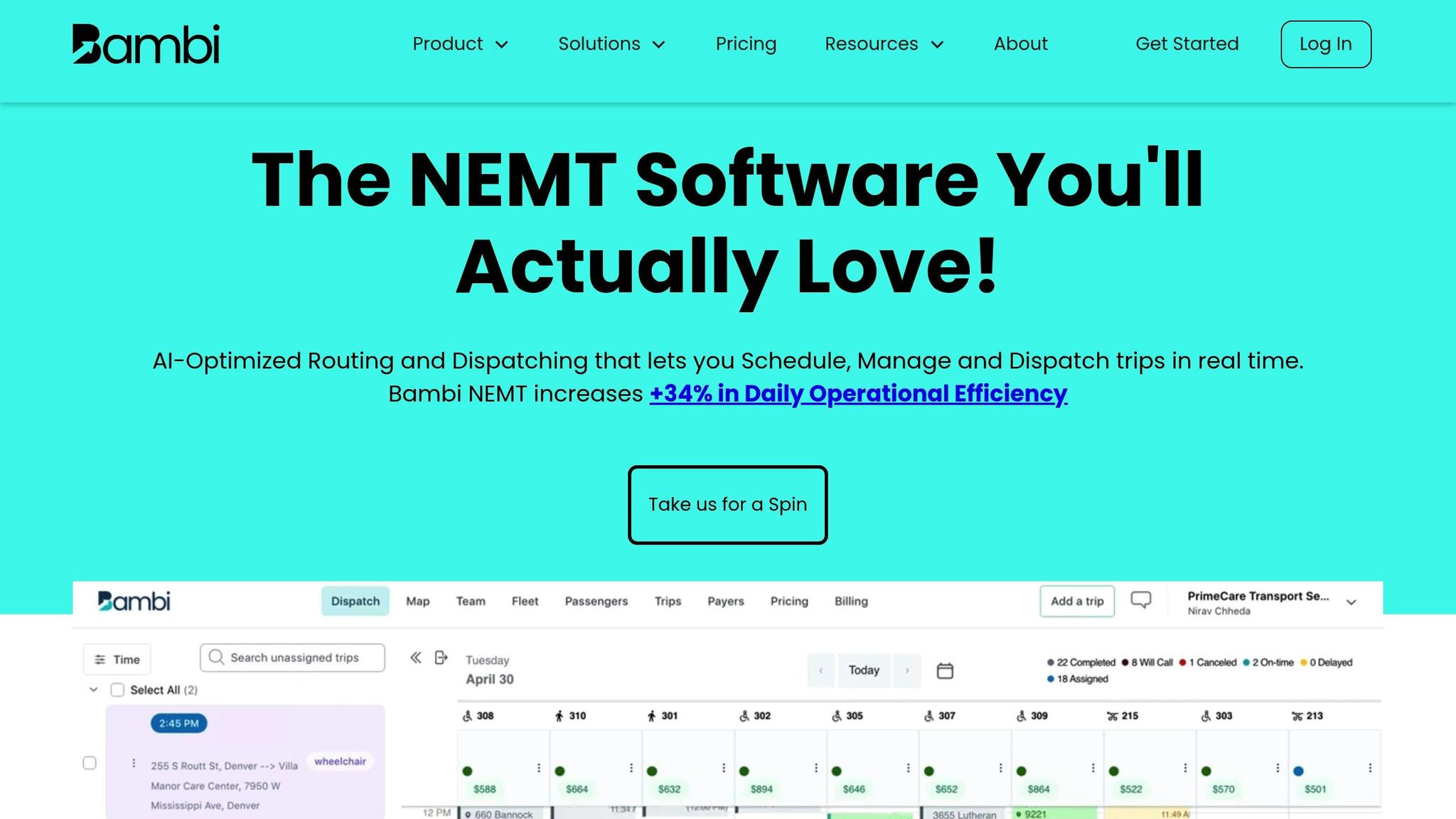Image resolution: width=1456 pixels, height=819 pixels.
Task: Select the Dispatch tab in the app
Action: pyautogui.click(x=355, y=601)
